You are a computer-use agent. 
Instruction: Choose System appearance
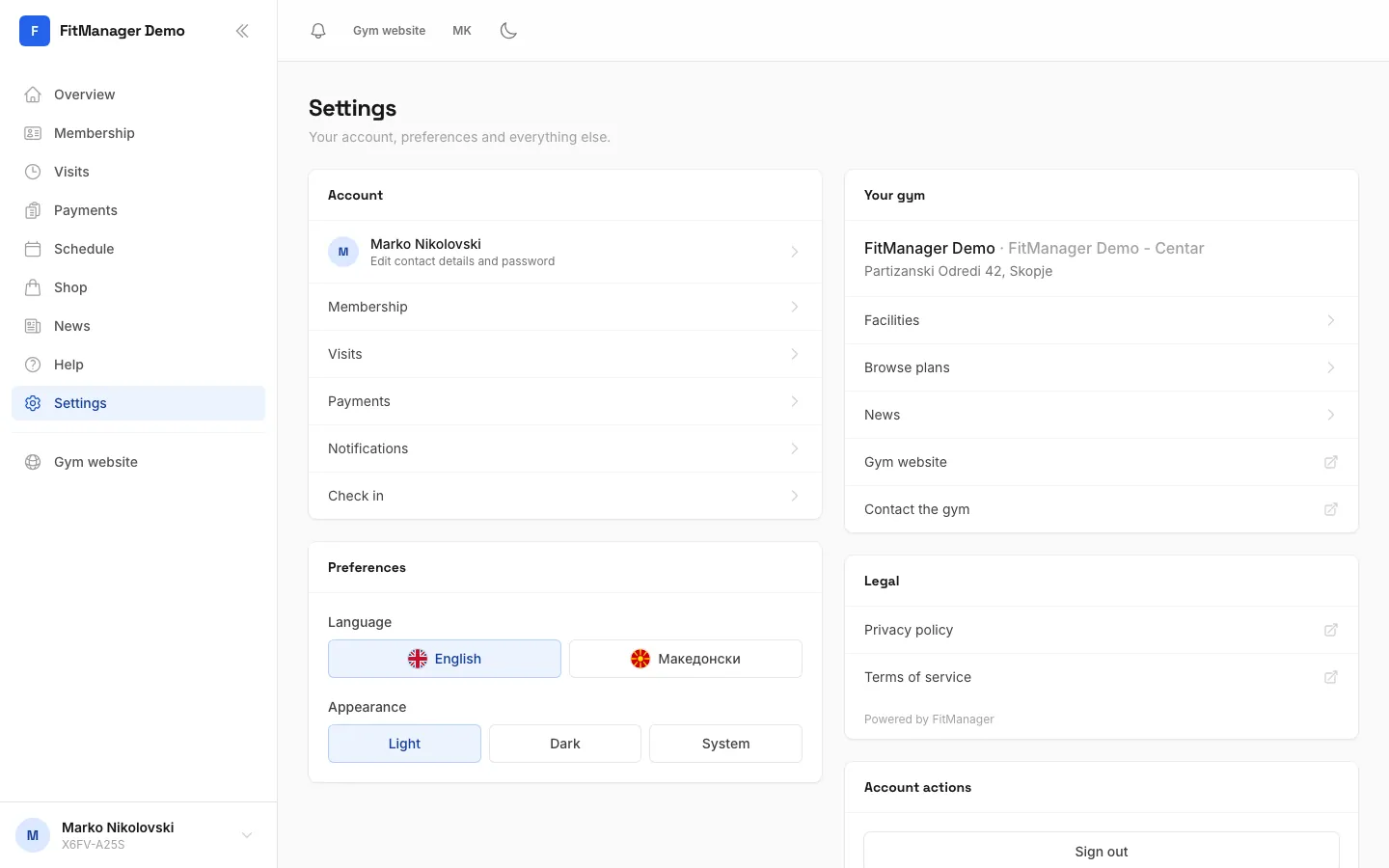point(725,744)
